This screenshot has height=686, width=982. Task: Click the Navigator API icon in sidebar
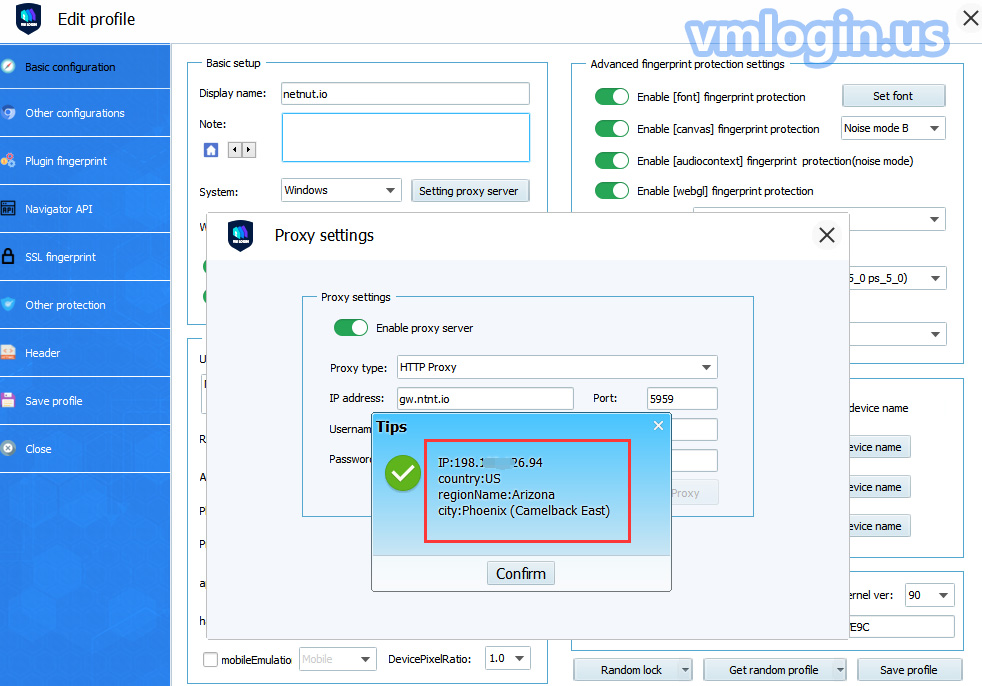click(9, 209)
